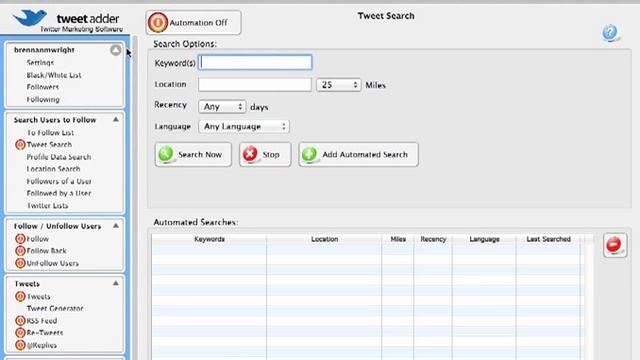This screenshot has width=640, height=360.
Task: Toggle the automation icon beside Tweet Search
Action: (x=20, y=144)
